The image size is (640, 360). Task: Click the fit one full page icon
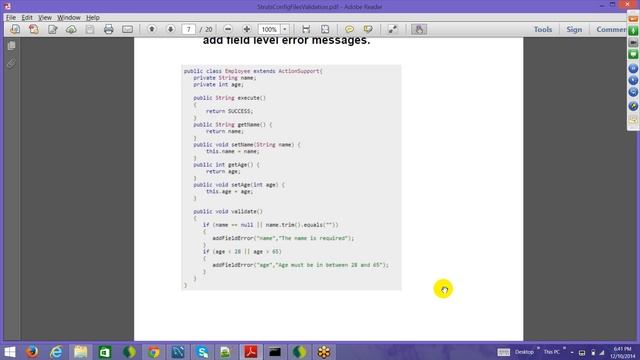coord(325,29)
